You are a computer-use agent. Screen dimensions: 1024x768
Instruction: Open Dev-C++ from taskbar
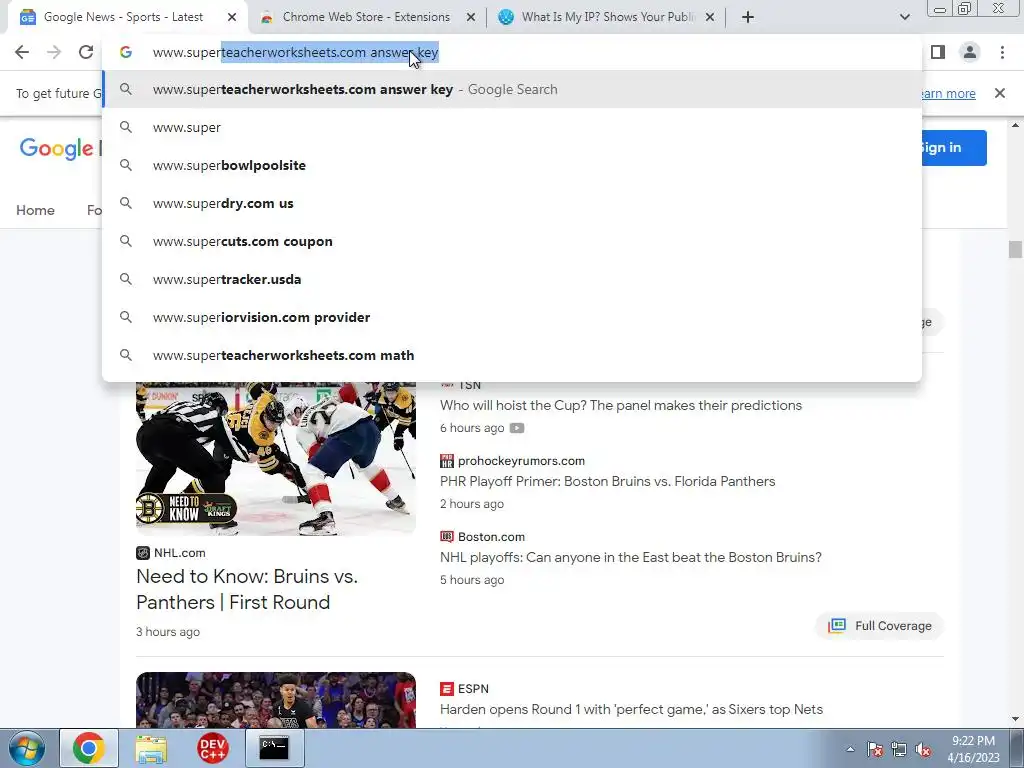(x=213, y=748)
